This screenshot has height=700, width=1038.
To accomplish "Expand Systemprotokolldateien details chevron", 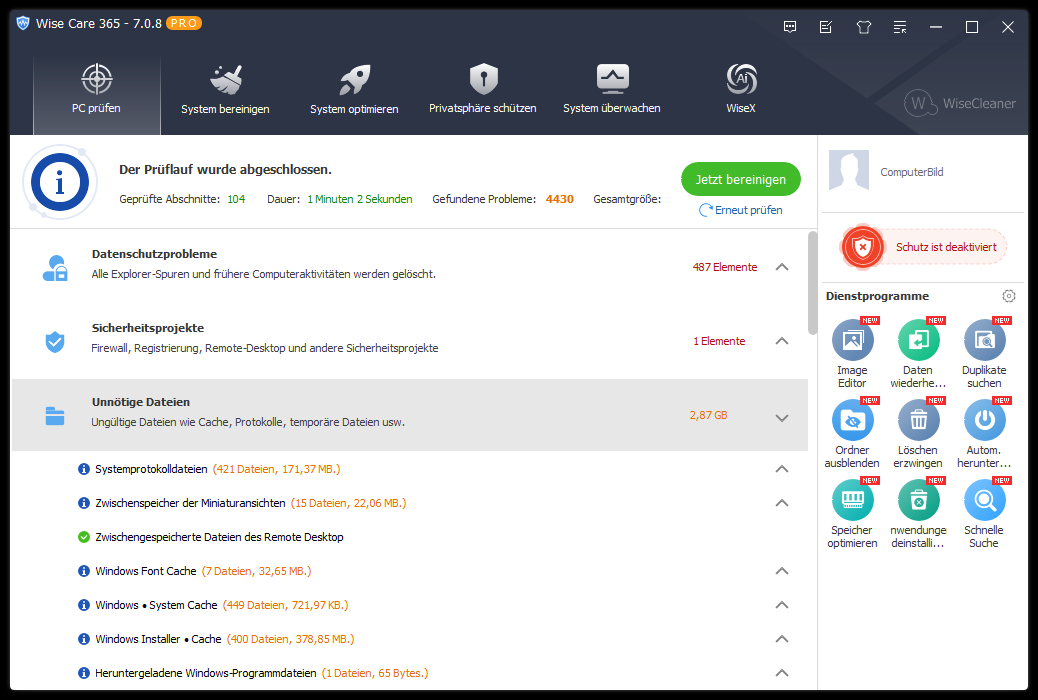I will (782, 469).
